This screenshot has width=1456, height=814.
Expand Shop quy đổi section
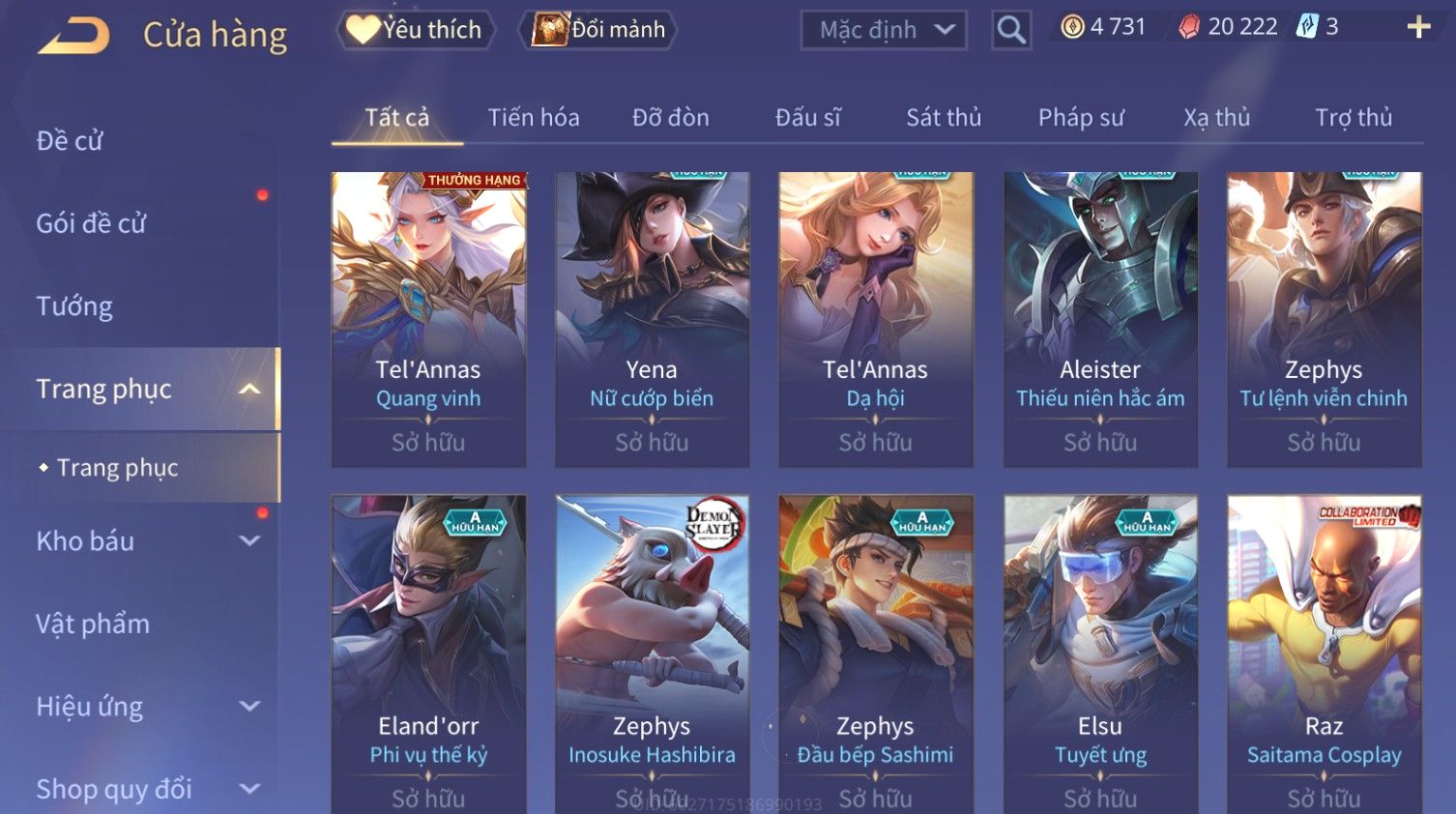[249, 789]
